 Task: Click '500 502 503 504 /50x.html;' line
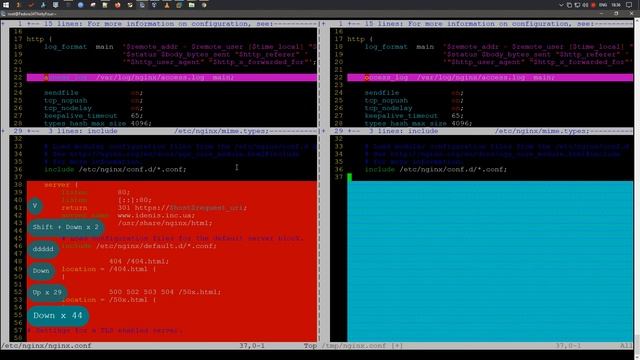[x=165, y=292]
